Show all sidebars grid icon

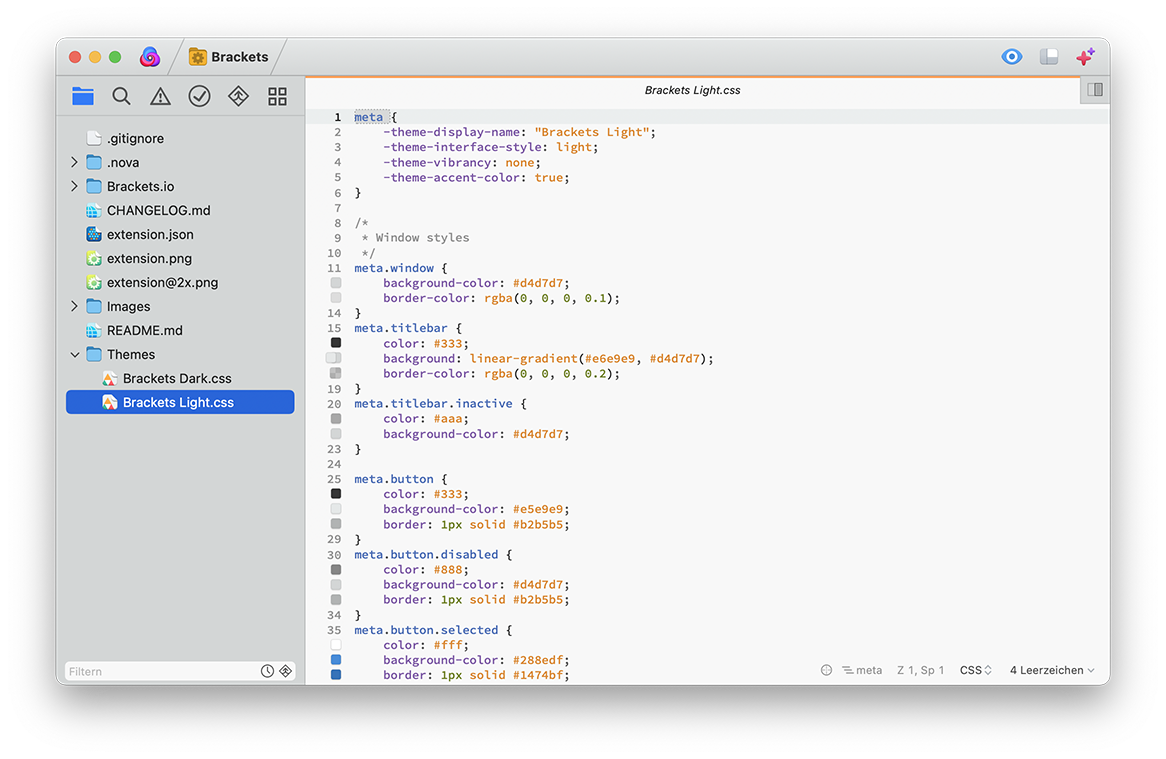pos(277,96)
